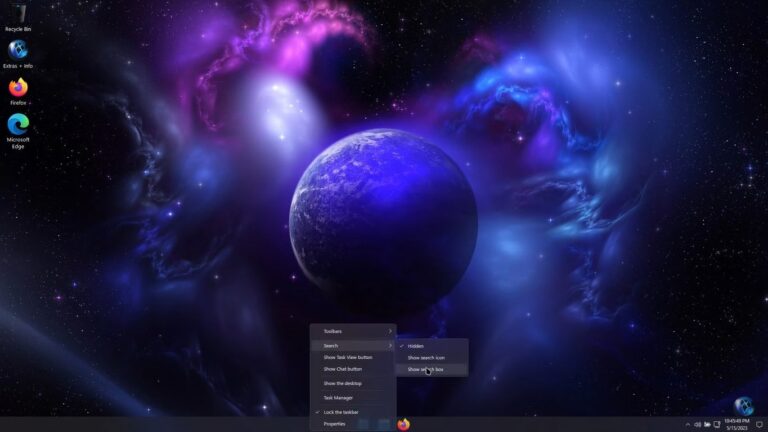Open Firefox from the taskbar
This screenshot has width=768, height=432.
[403, 424]
